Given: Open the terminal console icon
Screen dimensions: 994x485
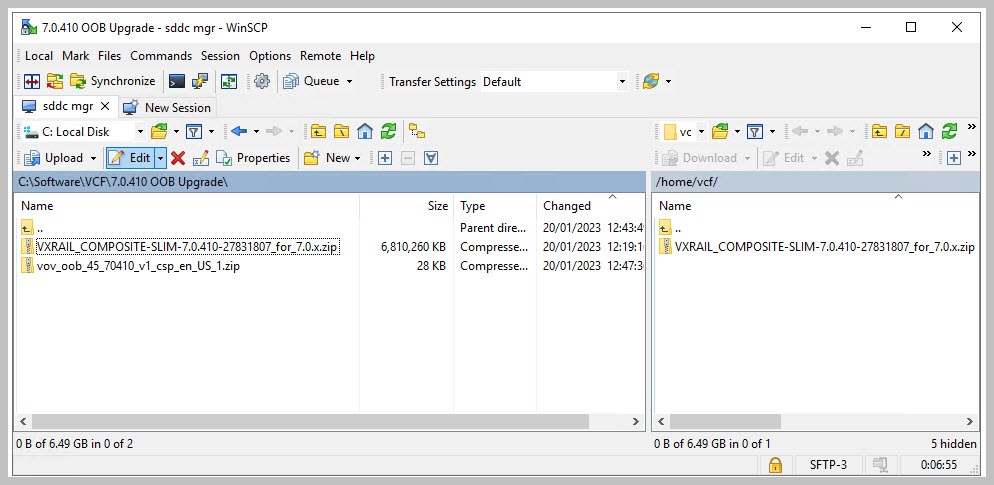Looking at the screenshot, I should [x=177, y=81].
